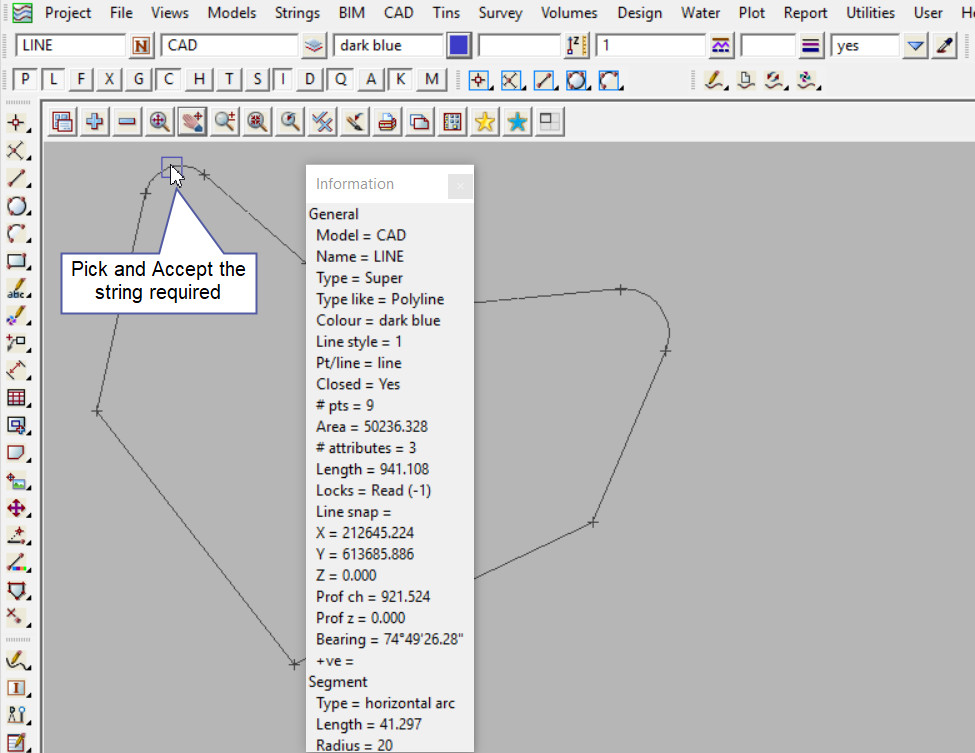Toggle the 'G' snap button
The height and width of the screenshot is (753, 975).
(x=139, y=80)
